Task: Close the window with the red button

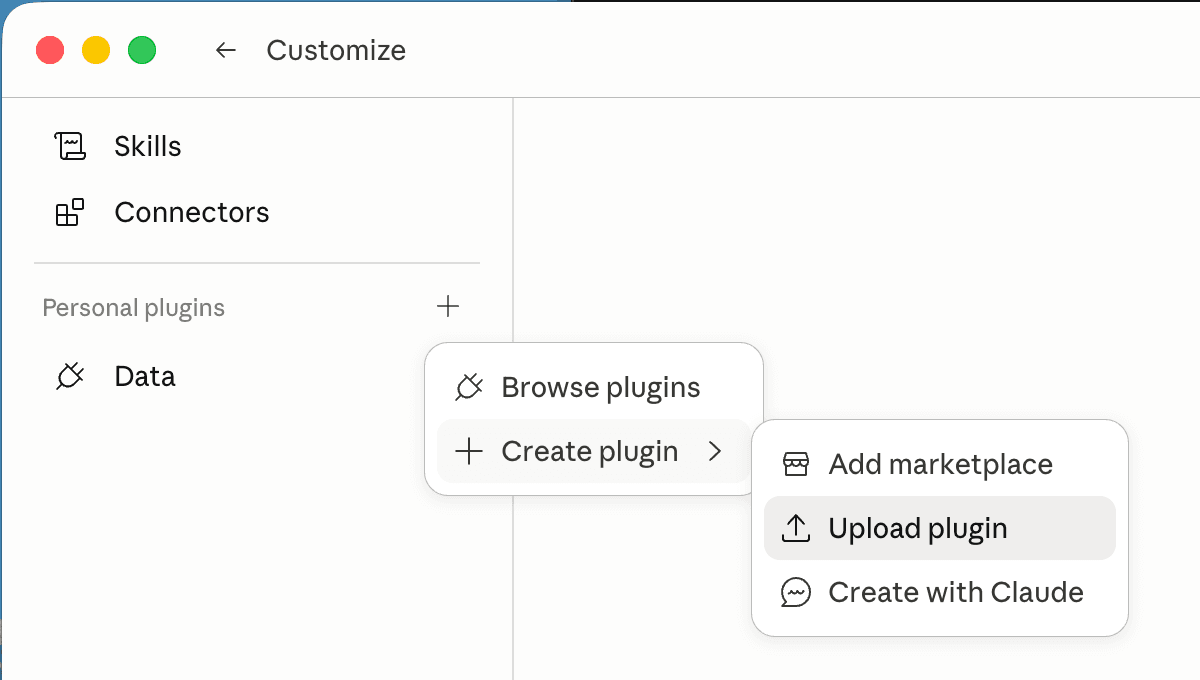Action: coord(50,50)
